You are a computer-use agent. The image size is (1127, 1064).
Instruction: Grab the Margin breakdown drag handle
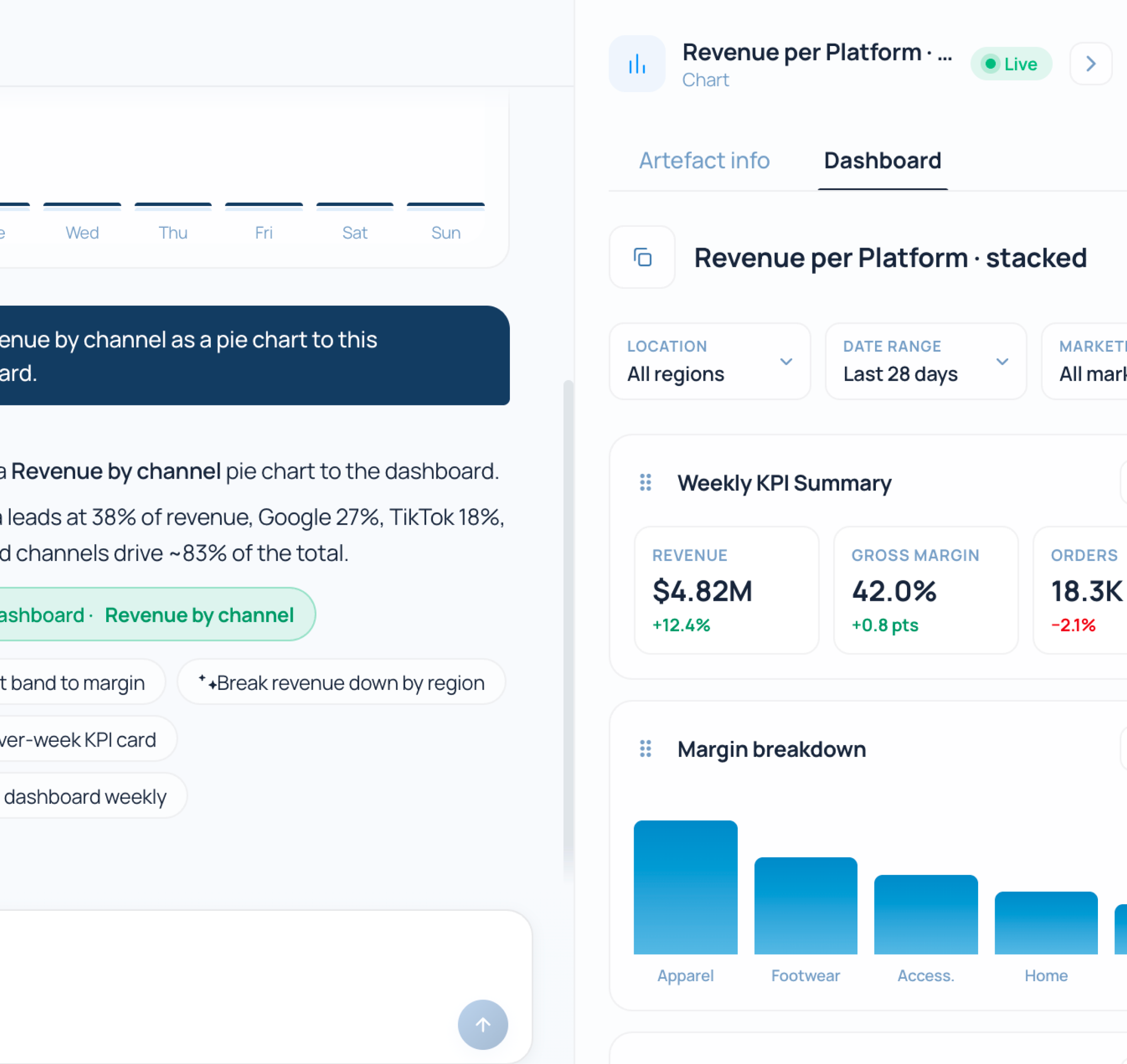pyautogui.click(x=645, y=749)
